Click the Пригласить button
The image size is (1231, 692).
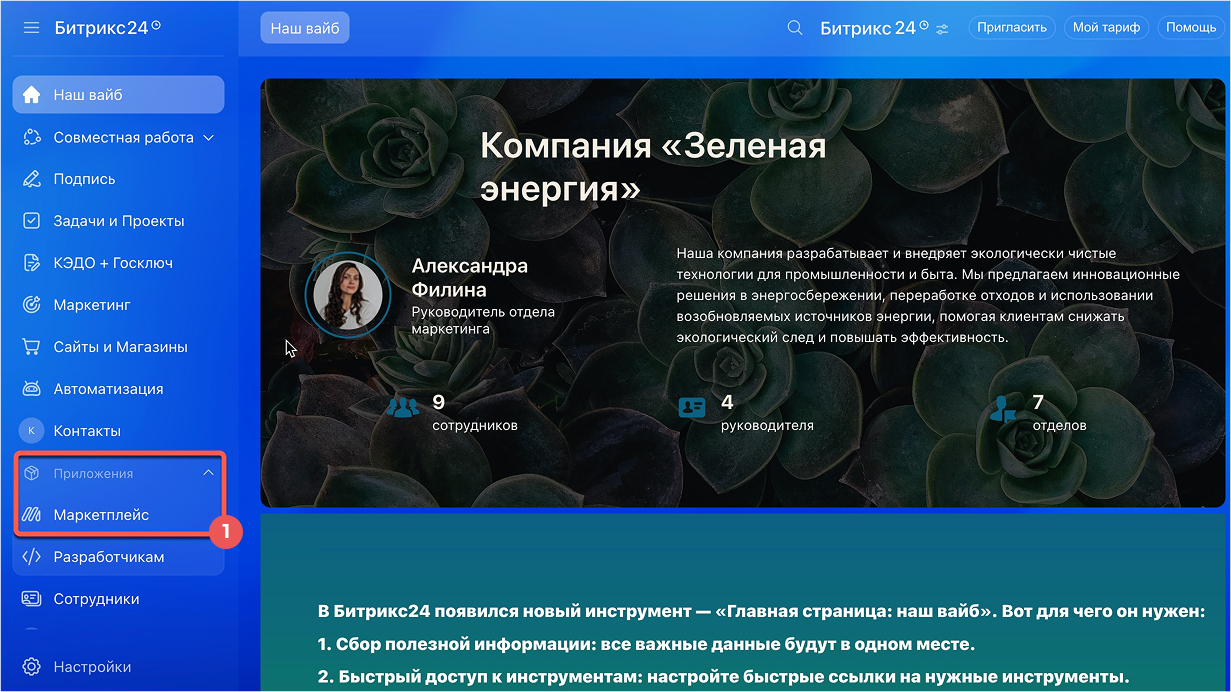point(1012,27)
